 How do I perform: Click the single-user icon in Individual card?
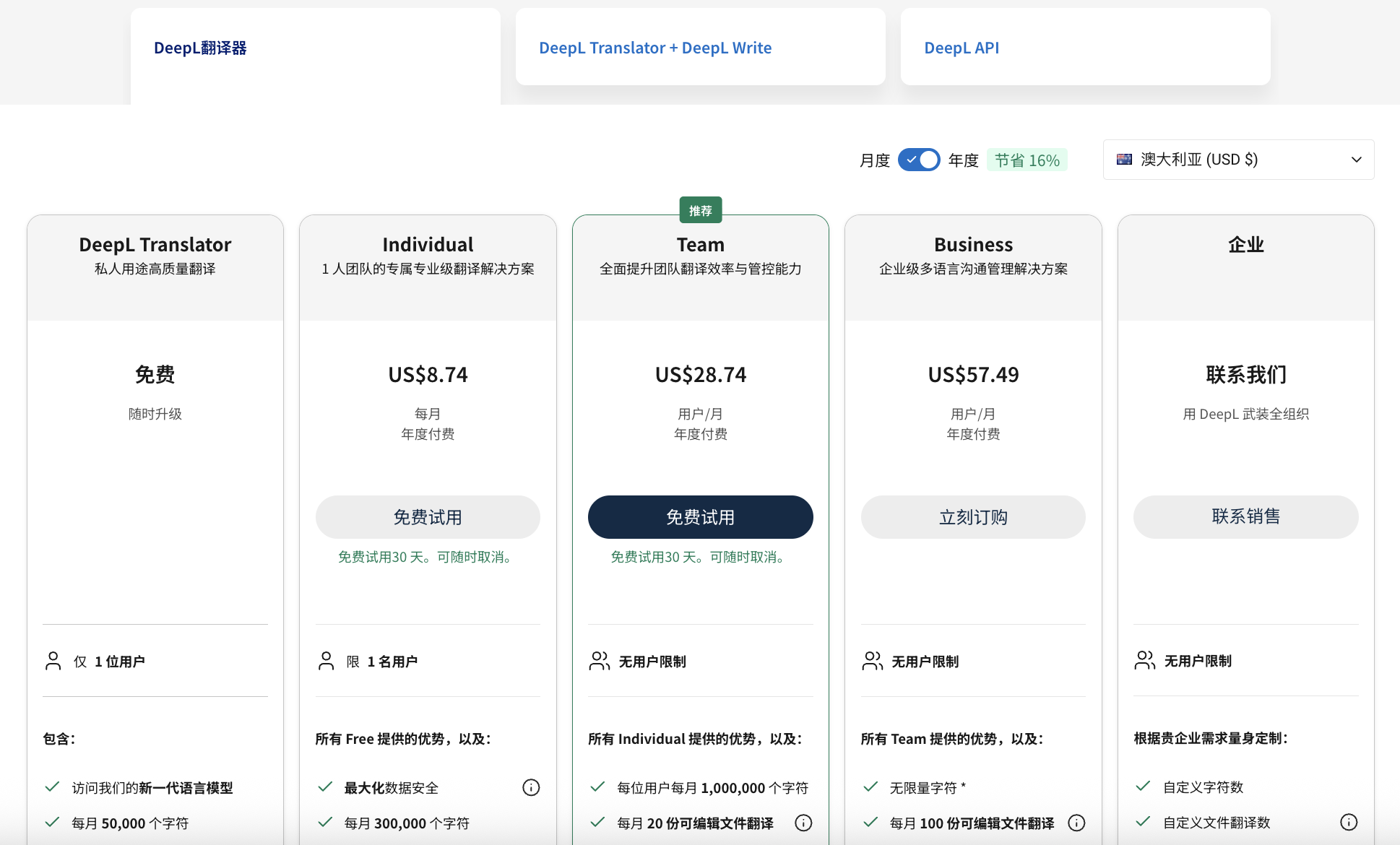[x=326, y=661]
